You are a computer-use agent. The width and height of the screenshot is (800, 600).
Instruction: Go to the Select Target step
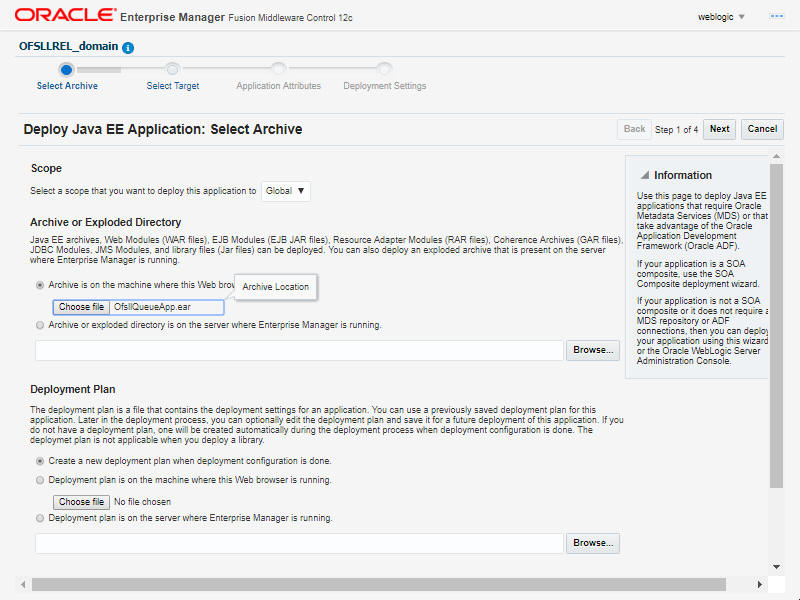[172, 86]
